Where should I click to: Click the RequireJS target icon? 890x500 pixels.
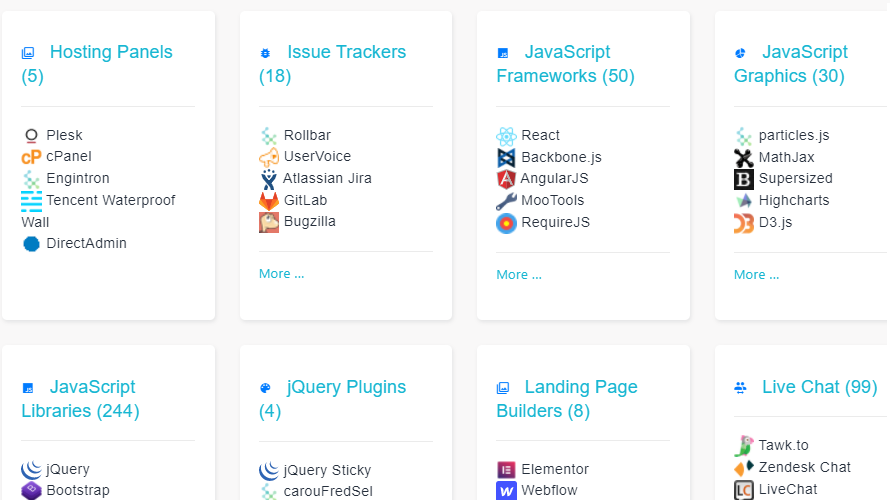tap(506, 223)
